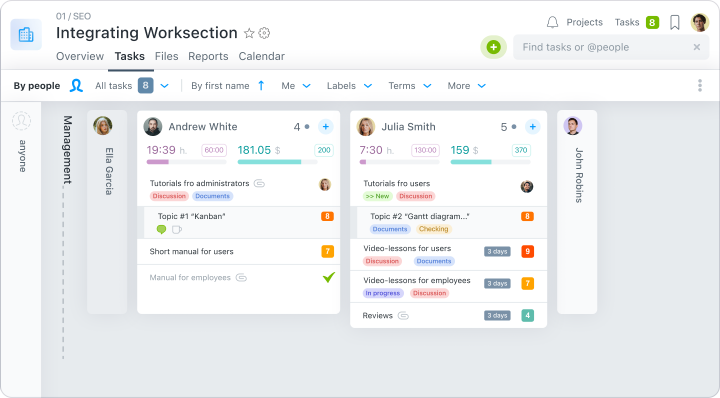Click the bookmark icon in header
This screenshot has width=720, height=398.
click(x=675, y=22)
